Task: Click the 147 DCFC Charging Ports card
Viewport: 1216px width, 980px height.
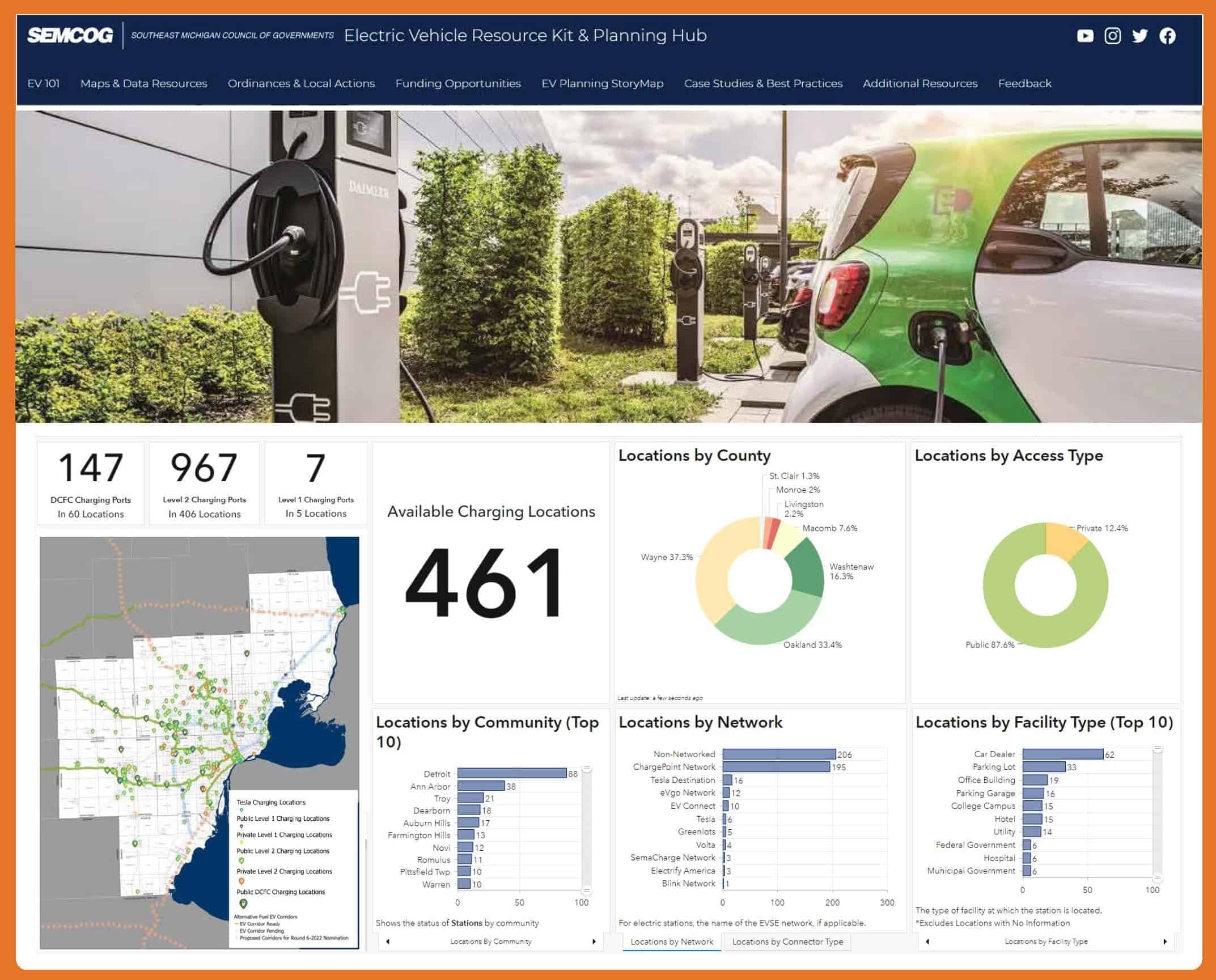Action: coord(91,483)
